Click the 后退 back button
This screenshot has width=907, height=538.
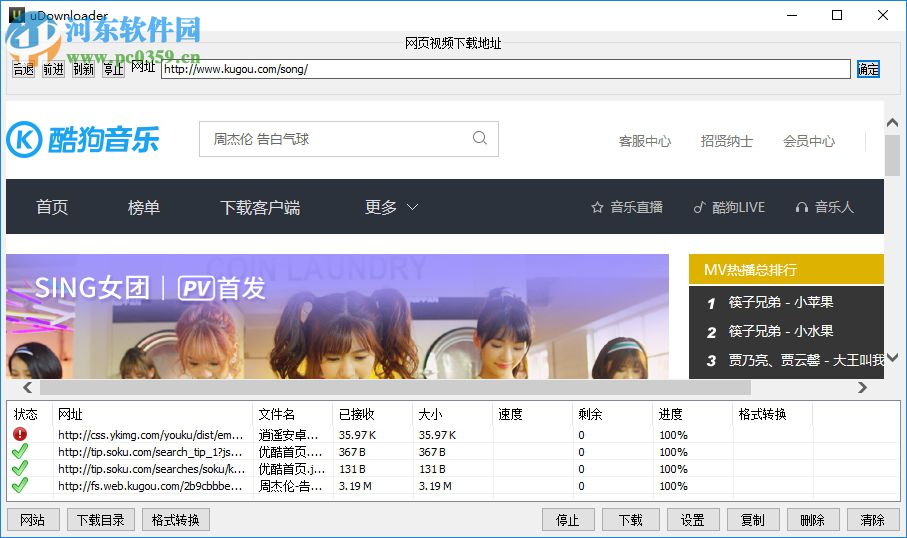coord(23,69)
